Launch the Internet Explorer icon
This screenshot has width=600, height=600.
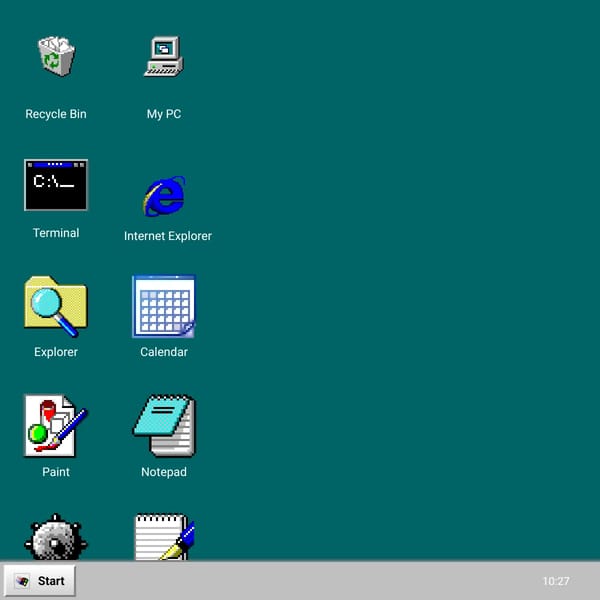point(165,196)
